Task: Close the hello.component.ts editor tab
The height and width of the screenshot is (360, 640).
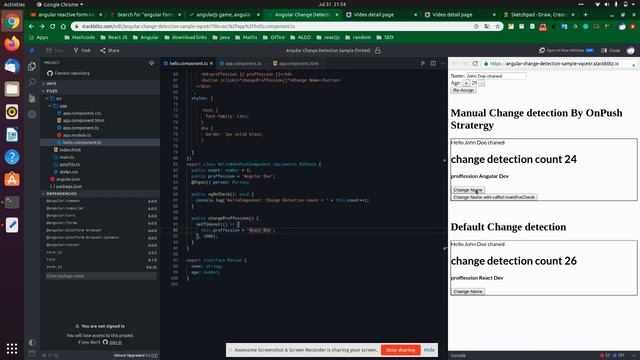Action: pos(211,63)
